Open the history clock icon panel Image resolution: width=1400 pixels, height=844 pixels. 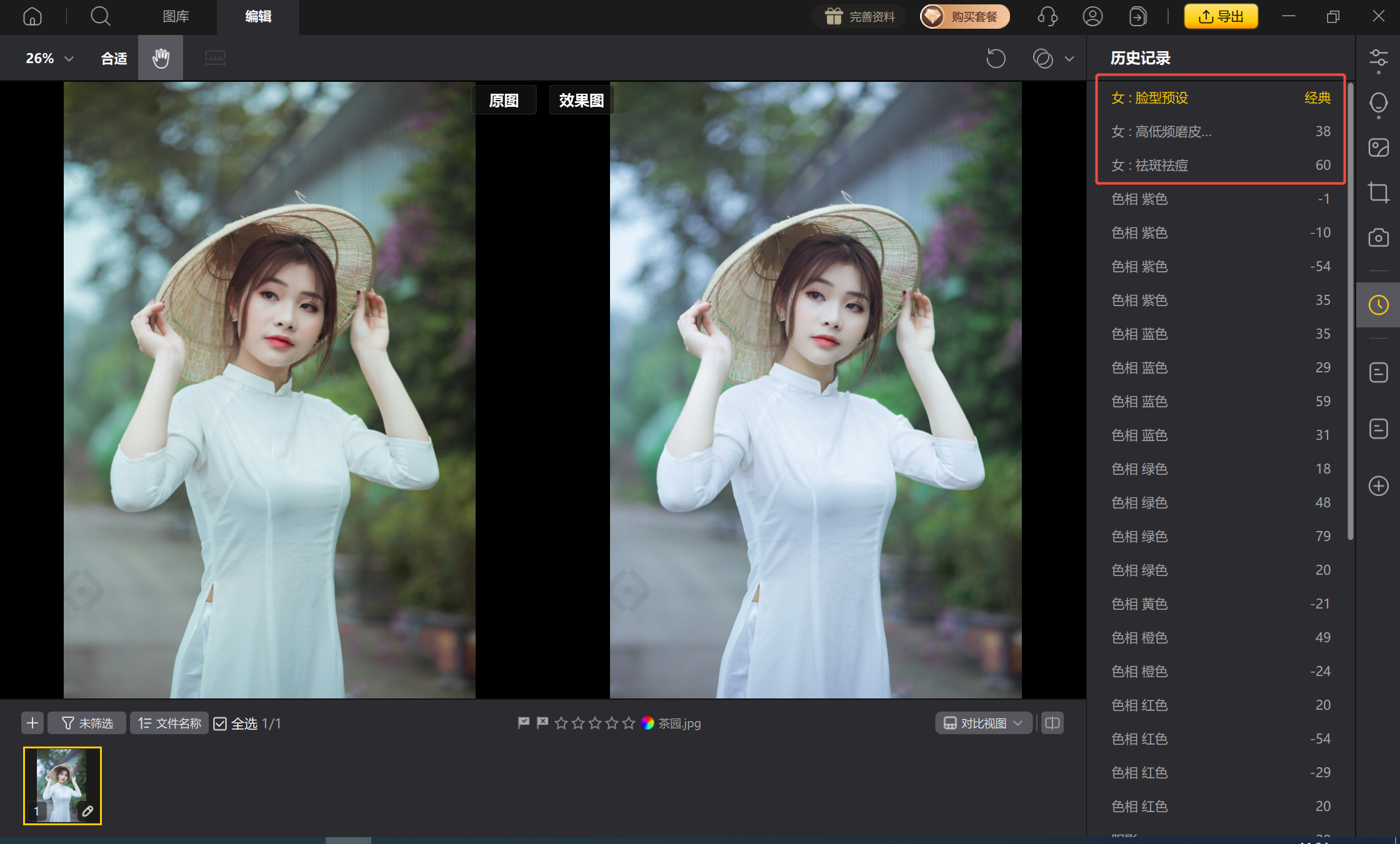(1378, 305)
